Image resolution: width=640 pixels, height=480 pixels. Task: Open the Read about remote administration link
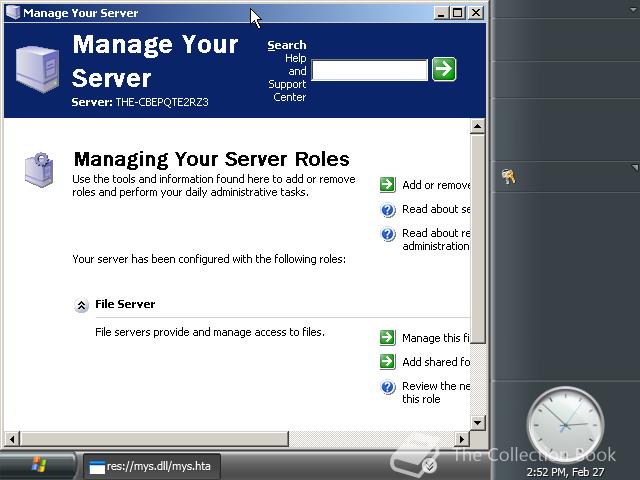click(x=436, y=239)
